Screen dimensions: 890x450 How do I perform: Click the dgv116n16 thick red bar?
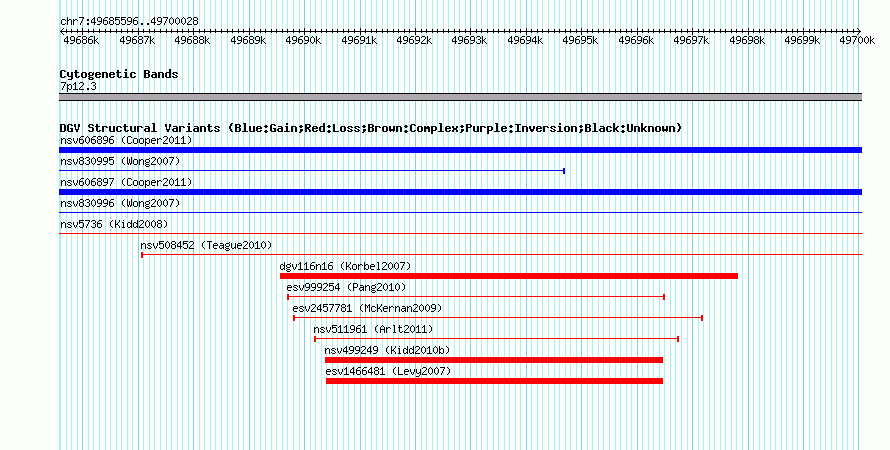(509, 276)
